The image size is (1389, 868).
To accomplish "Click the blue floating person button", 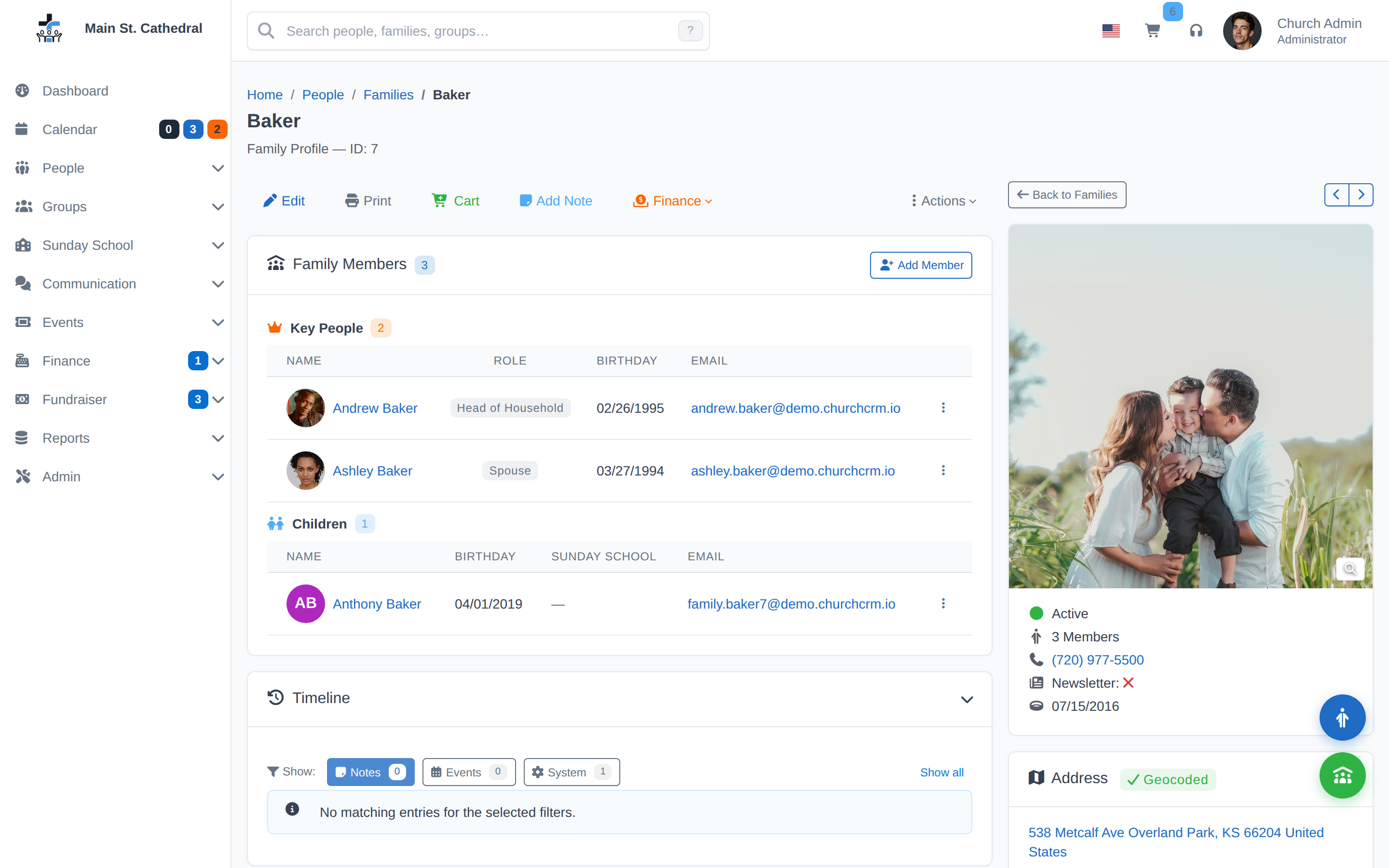I will pos(1342,718).
